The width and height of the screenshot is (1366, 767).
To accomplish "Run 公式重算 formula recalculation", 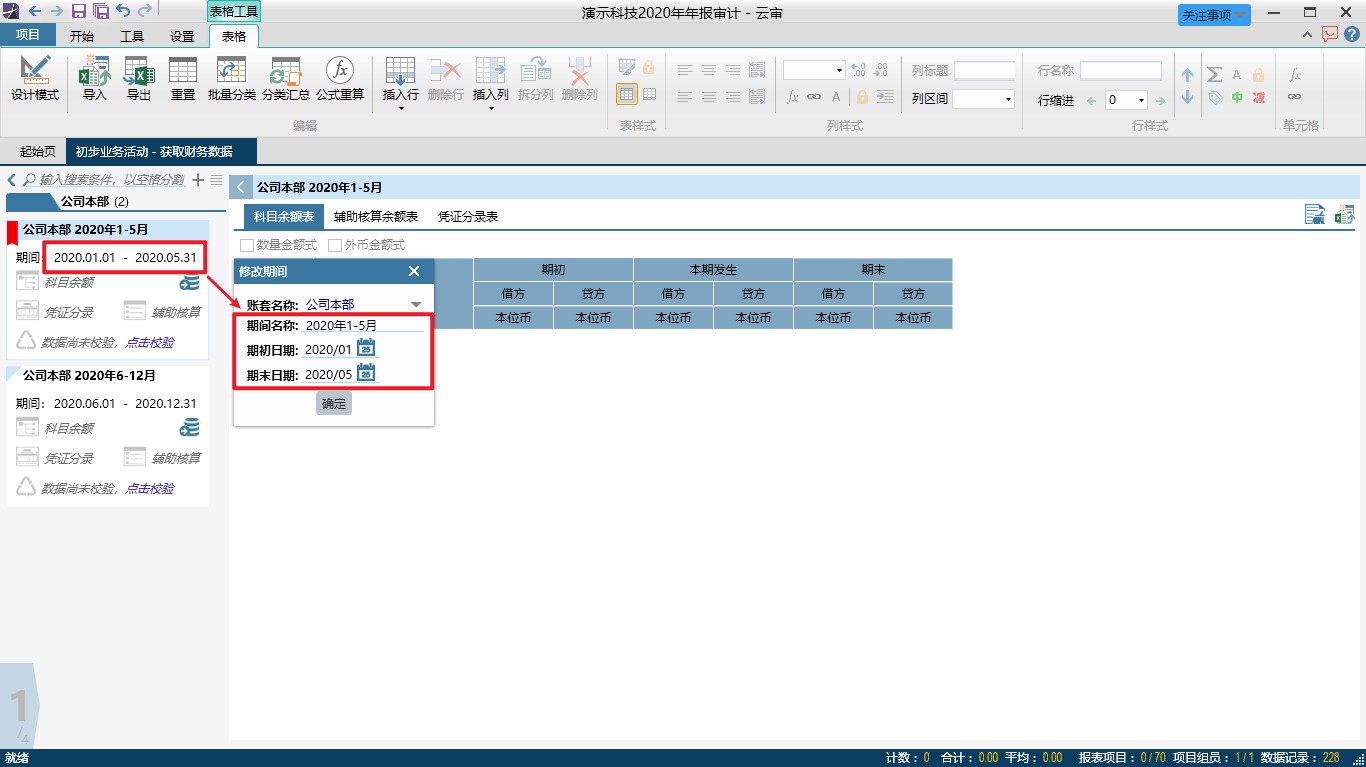I will [x=340, y=78].
